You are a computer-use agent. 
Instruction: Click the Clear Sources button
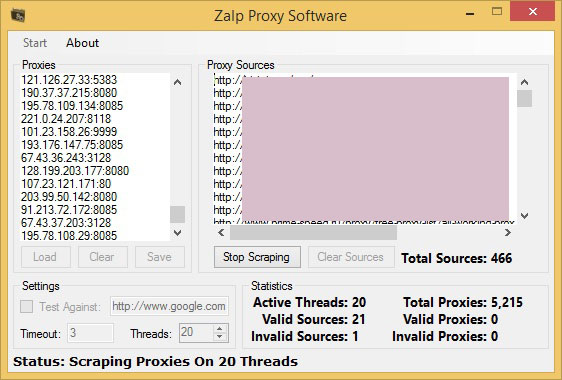point(351,257)
